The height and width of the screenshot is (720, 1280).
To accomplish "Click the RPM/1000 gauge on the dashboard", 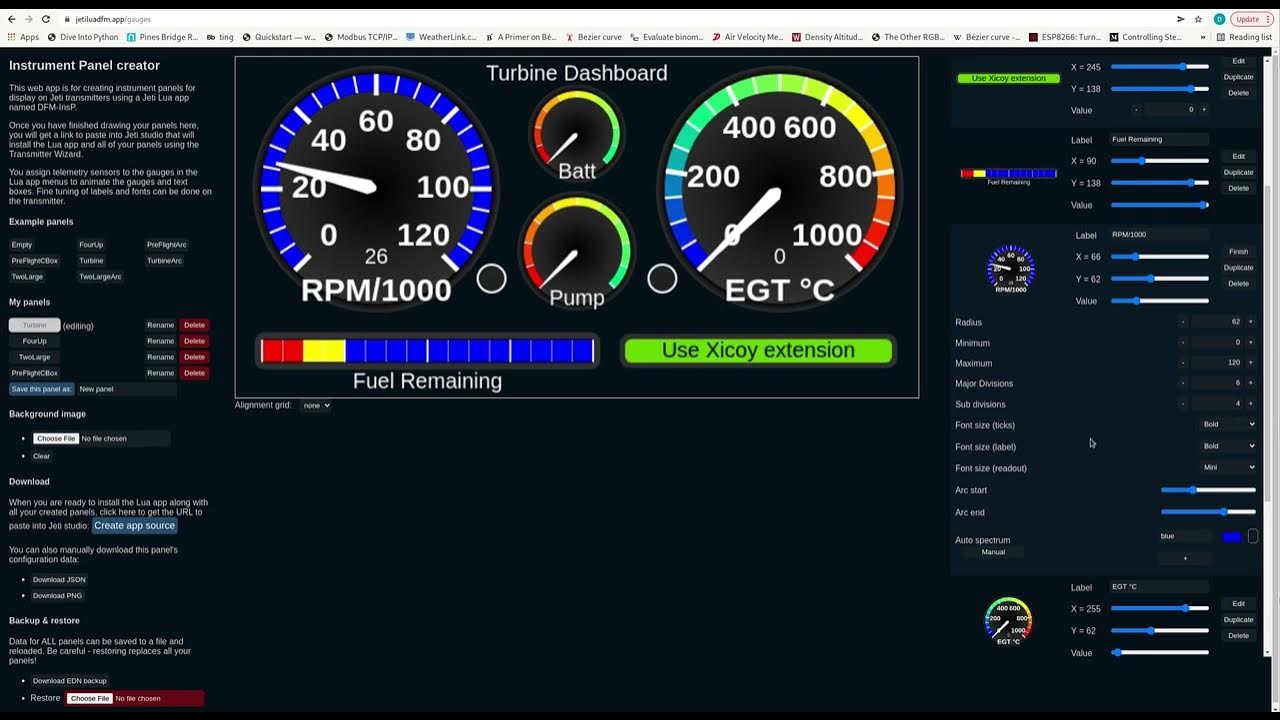I will [x=376, y=187].
